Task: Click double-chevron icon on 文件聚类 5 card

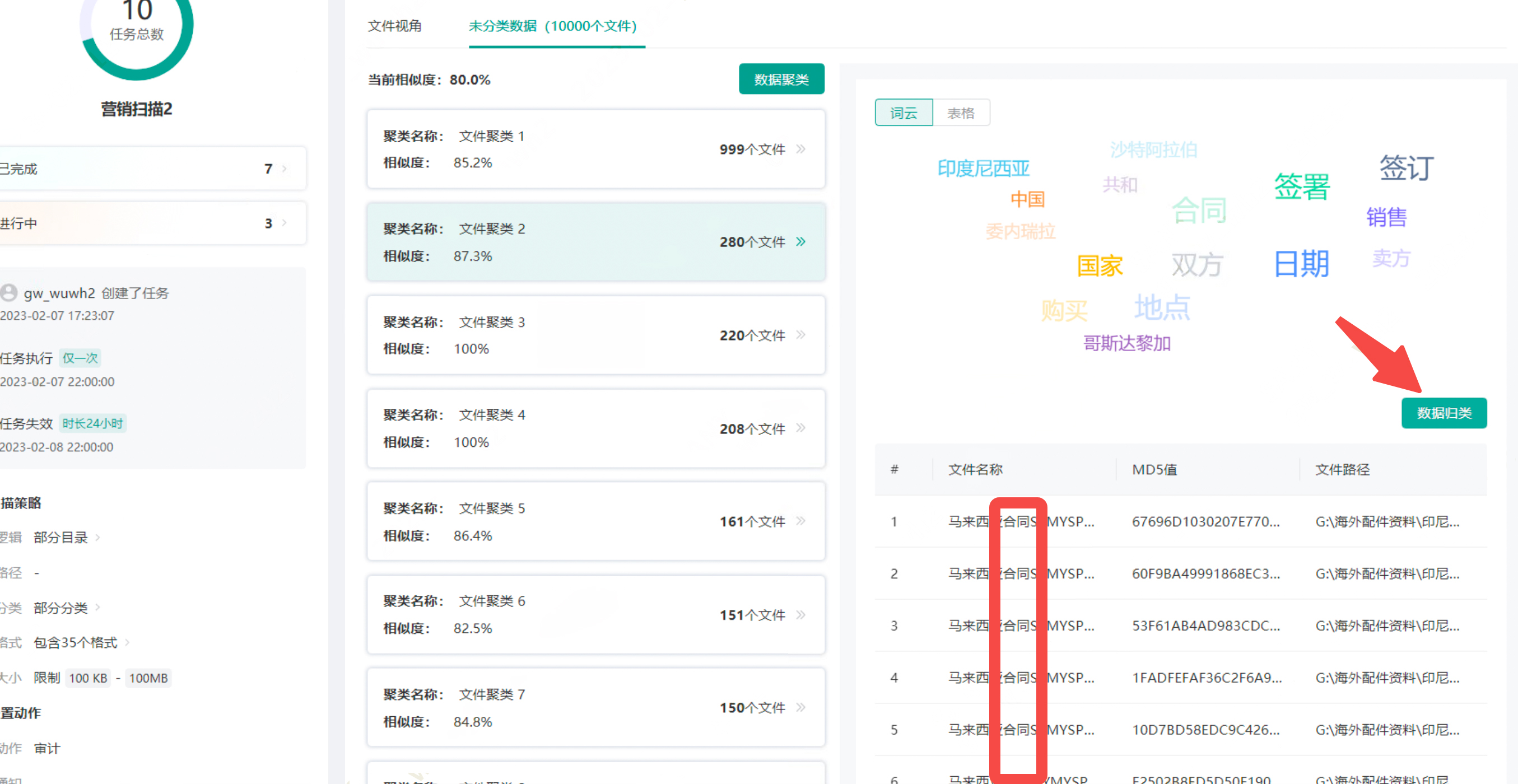Action: point(800,521)
